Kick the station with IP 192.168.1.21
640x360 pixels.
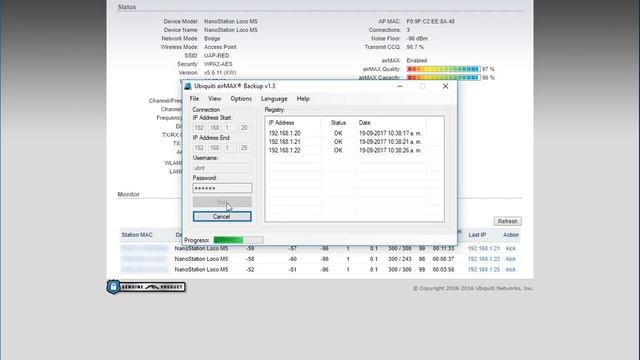[x=511, y=249]
